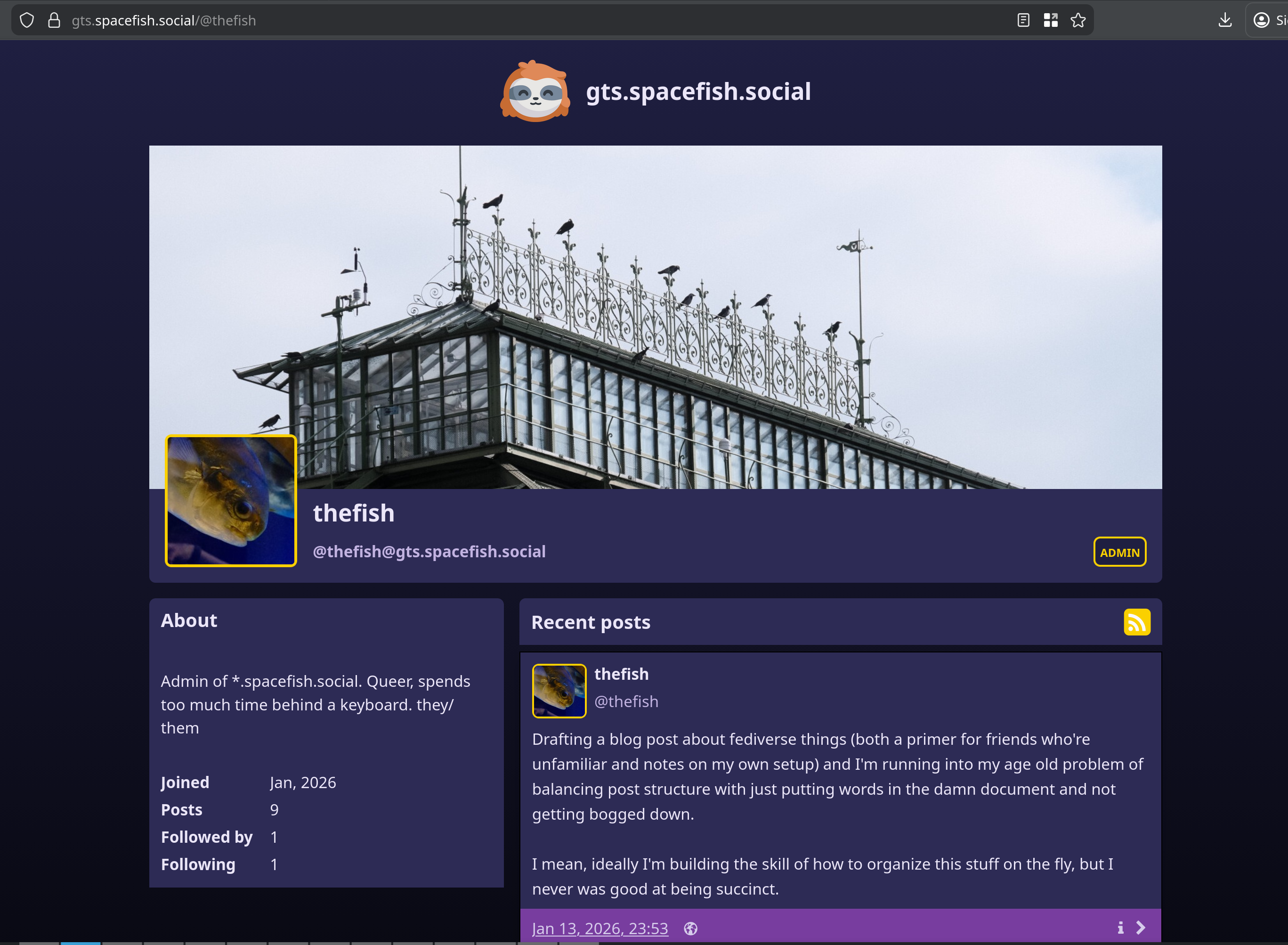Click into the browser address bar
1288x945 pixels.
(400, 19)
